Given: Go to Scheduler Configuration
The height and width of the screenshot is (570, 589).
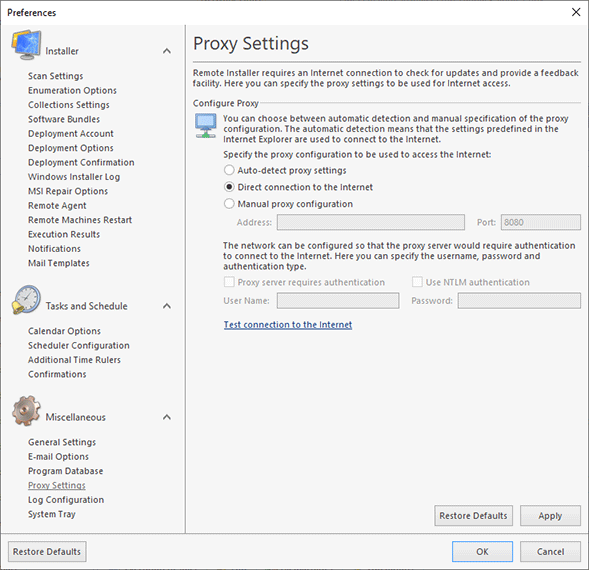Looking at the screenshot, I should click(79, 345).
